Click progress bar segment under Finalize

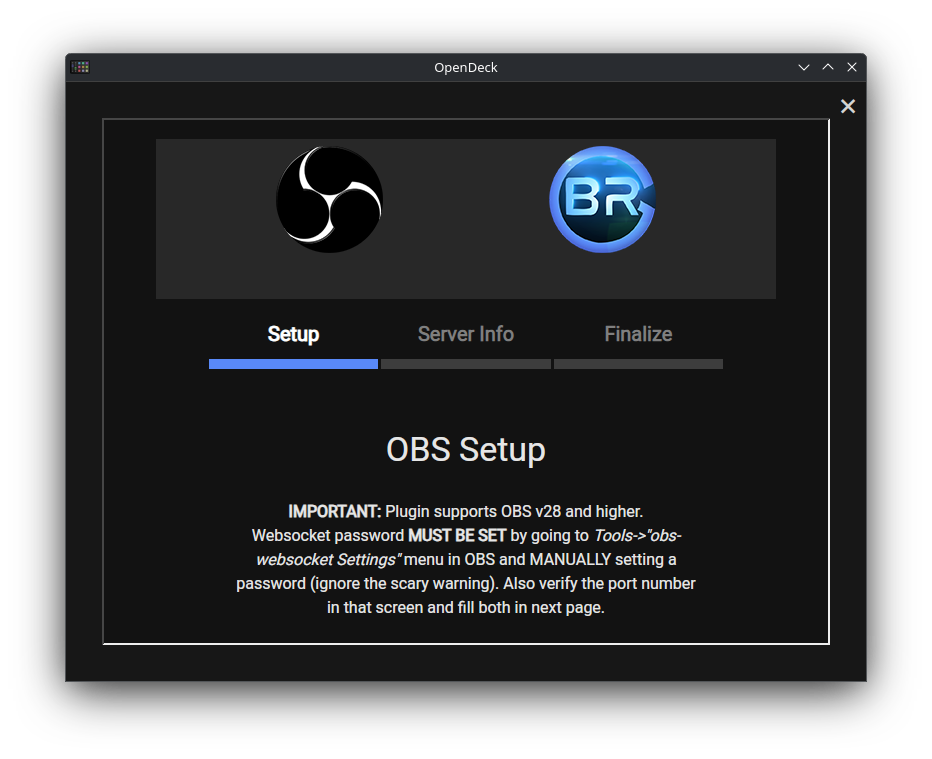tap(638, 364)
